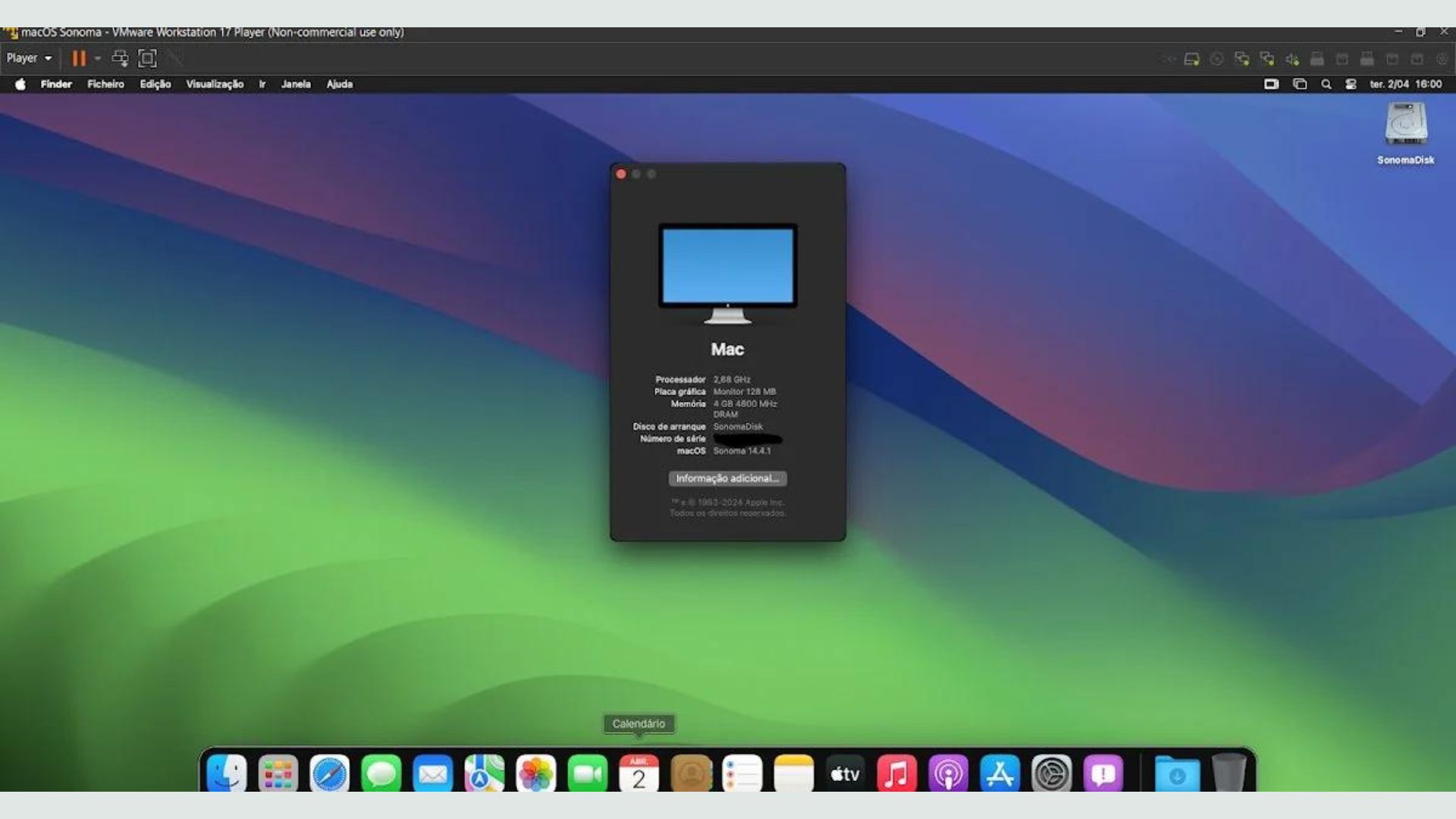Open Feedback Assistant from the Dock
1456x819 pixels.
click(x=1103, y=773)
